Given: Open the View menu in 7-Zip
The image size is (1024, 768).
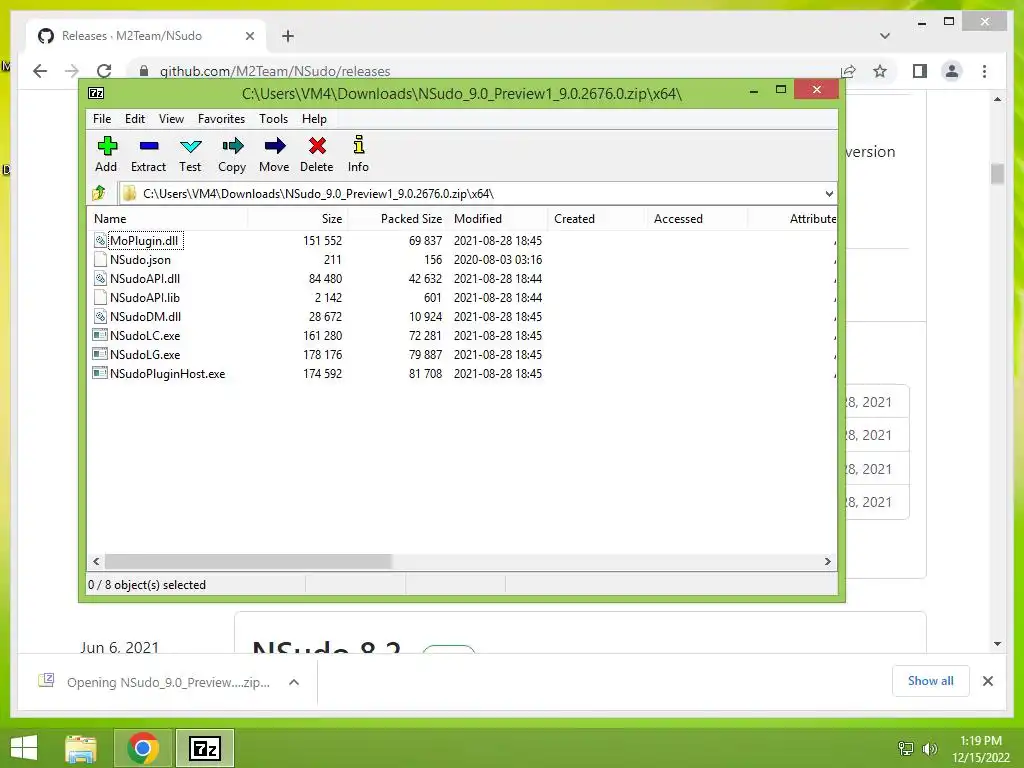Looking at the screenshot, I should pyautogui.click(x=171, y=119).
